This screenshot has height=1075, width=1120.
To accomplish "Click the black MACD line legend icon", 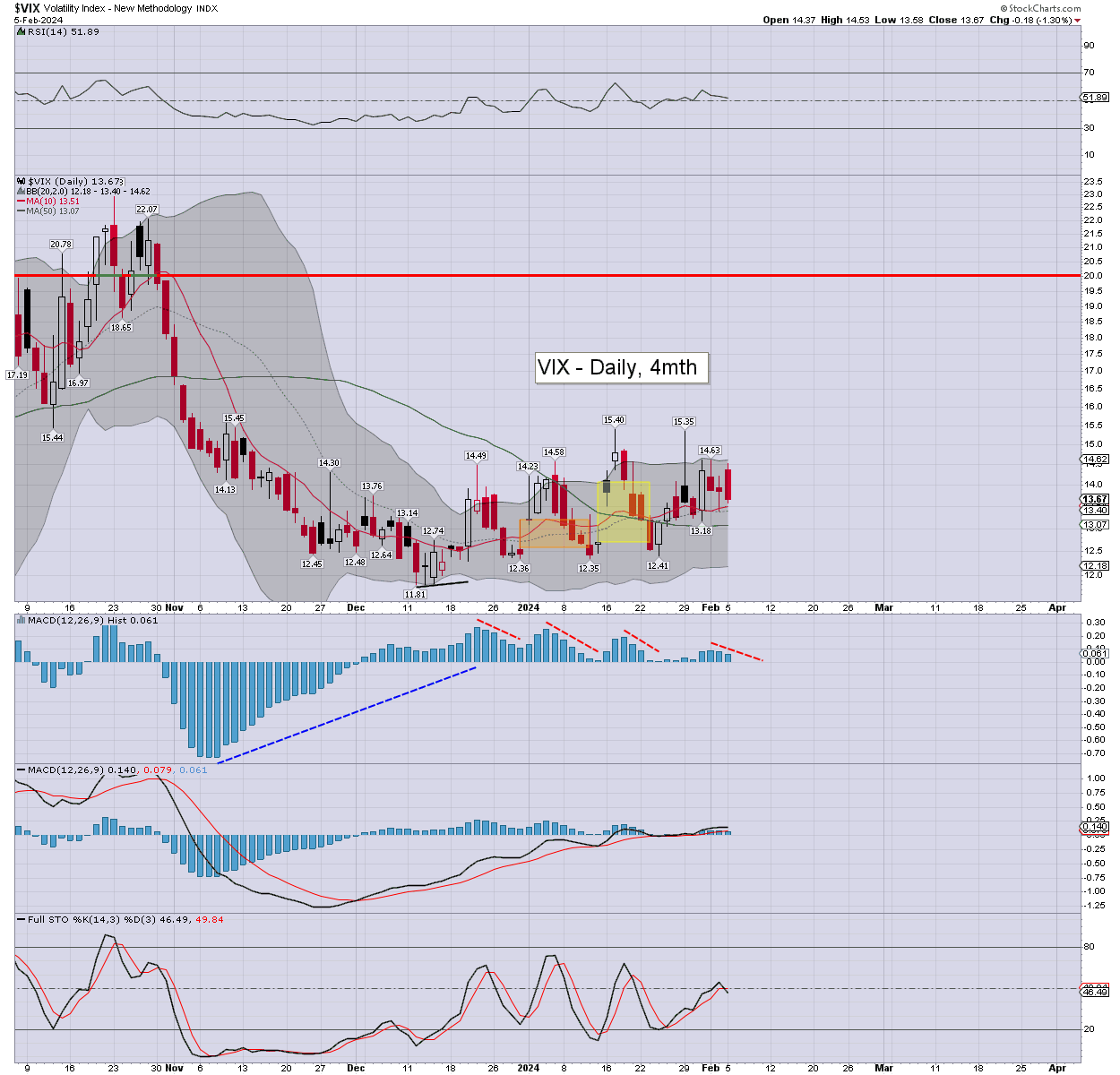I will click(22, 770).
